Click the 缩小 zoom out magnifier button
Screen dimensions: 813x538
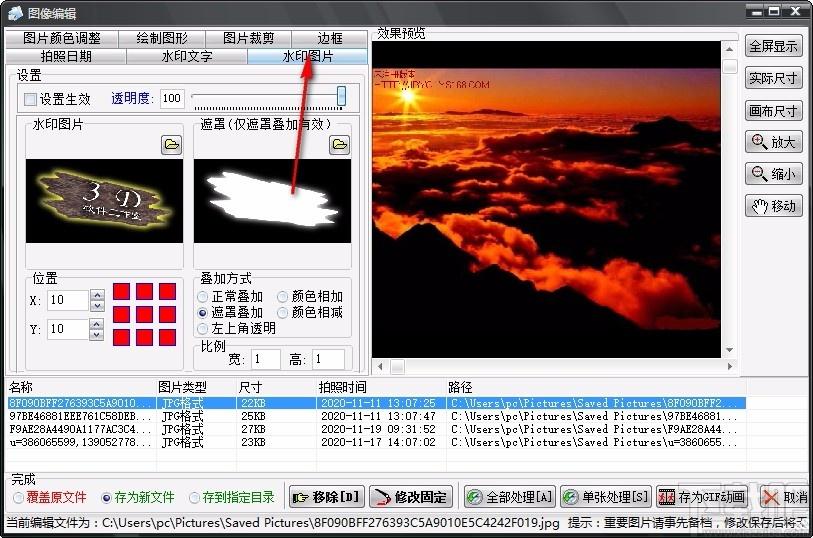[x=774, y=174]
